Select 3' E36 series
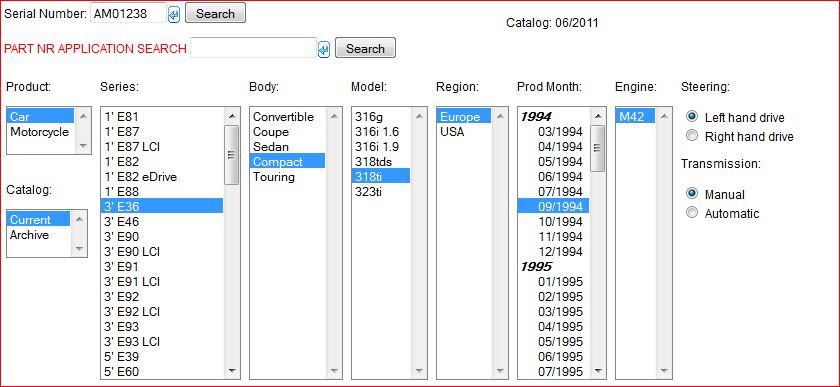The width and height of the screenshot is (840, 387). (x=162, y=206)
